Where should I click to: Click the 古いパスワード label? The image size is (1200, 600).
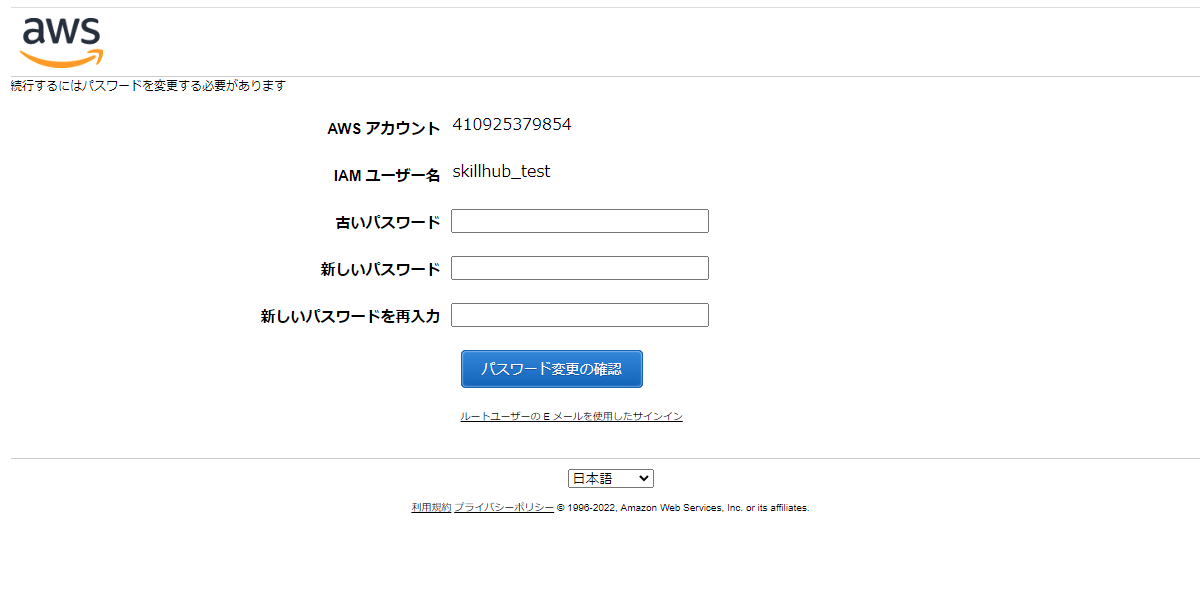coord(388,223)
